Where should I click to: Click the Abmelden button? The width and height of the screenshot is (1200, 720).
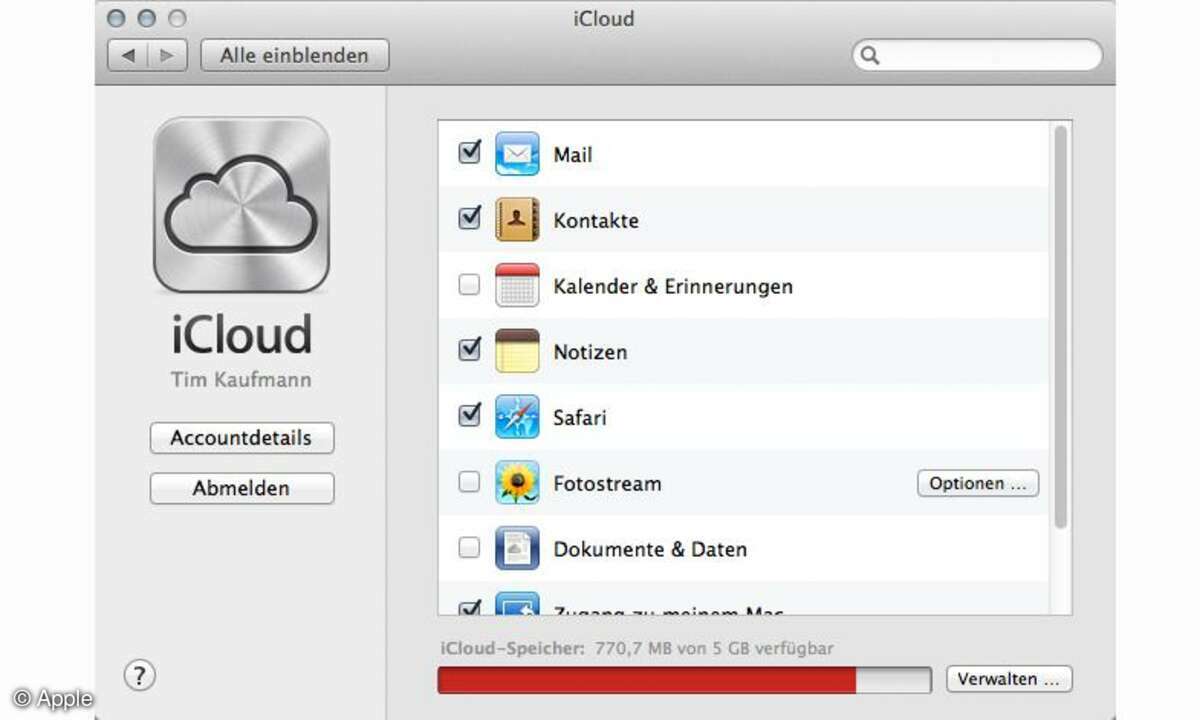241,488
